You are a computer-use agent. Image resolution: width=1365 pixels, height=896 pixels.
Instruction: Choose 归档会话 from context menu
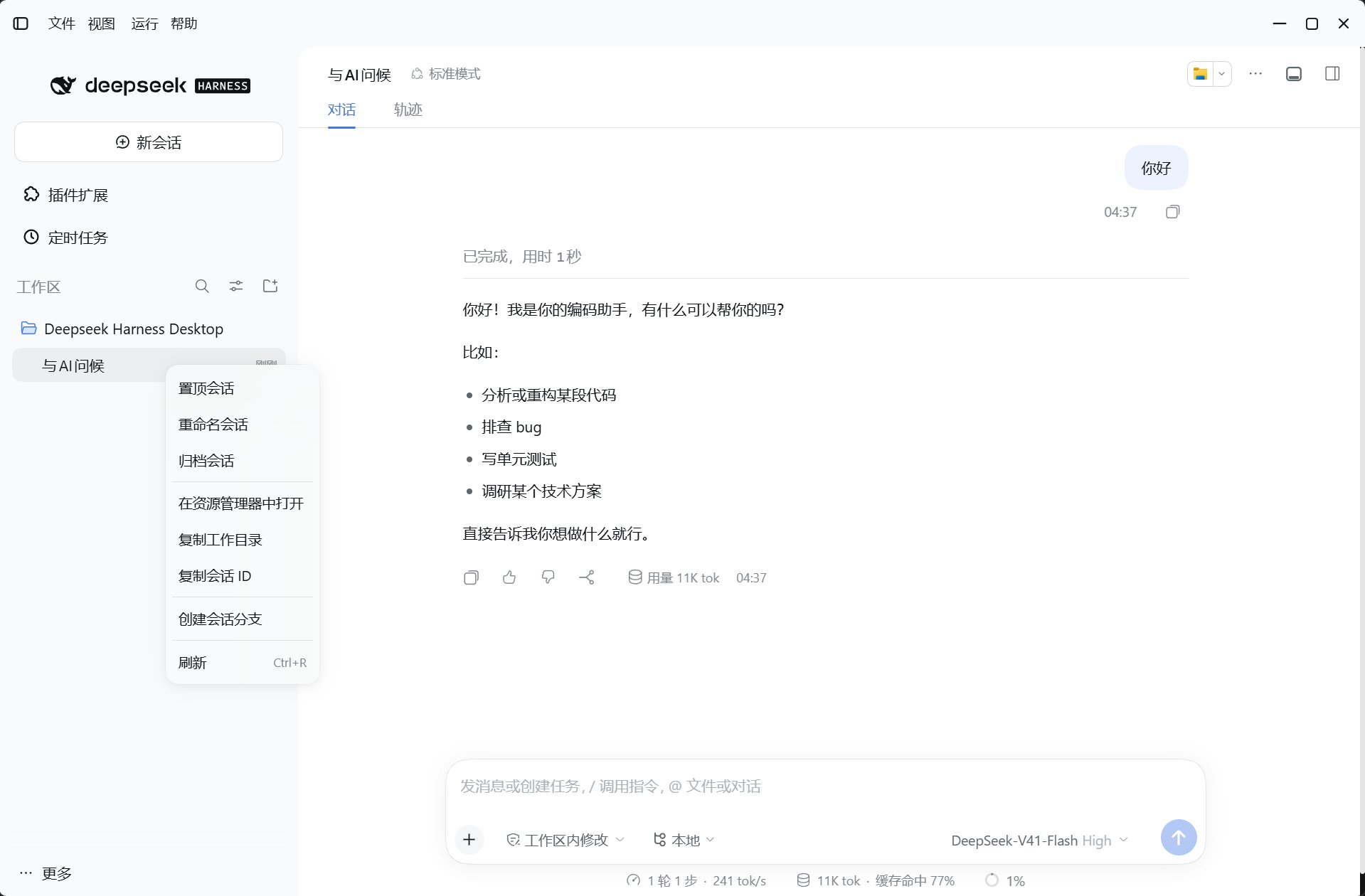point(242,461)
